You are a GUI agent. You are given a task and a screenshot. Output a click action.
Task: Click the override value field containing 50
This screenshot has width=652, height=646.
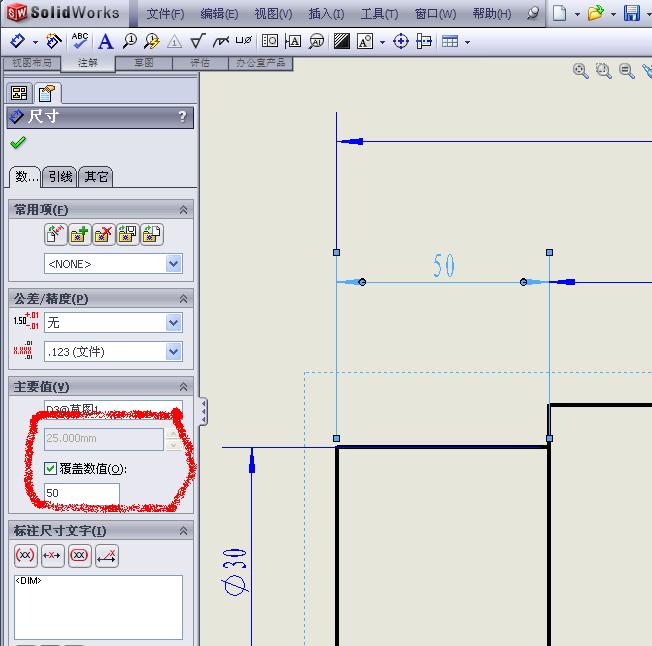pyautogui.click(x=82, y=493)
